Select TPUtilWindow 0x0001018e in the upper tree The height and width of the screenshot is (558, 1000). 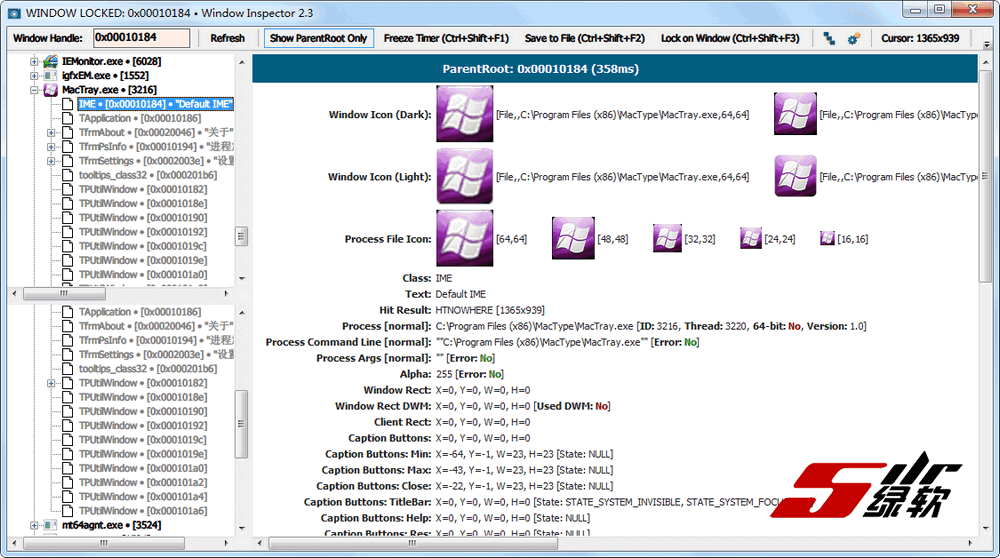[x=143, y=203]
